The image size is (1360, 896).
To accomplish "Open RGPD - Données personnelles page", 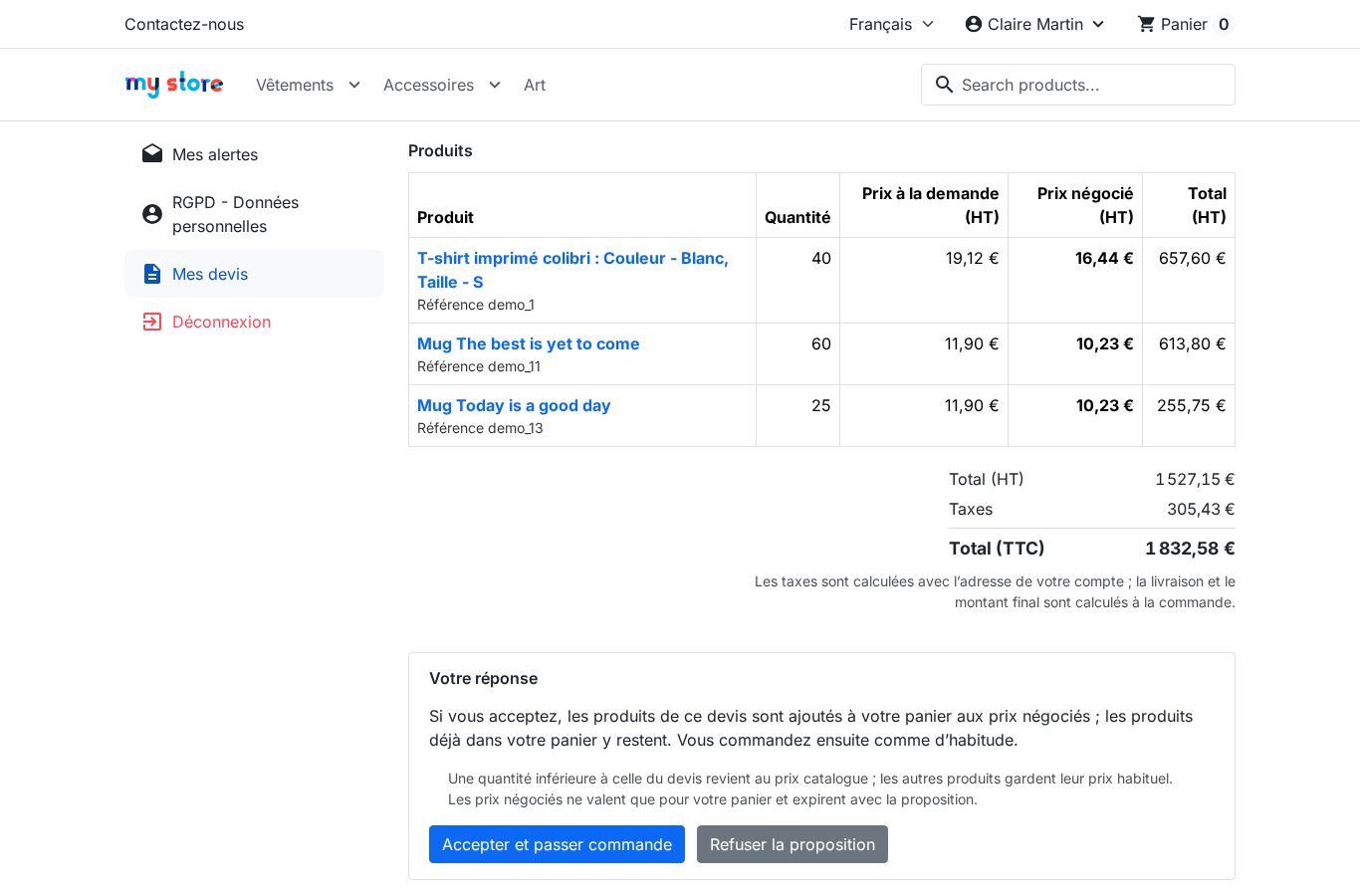I will point(254,214).
